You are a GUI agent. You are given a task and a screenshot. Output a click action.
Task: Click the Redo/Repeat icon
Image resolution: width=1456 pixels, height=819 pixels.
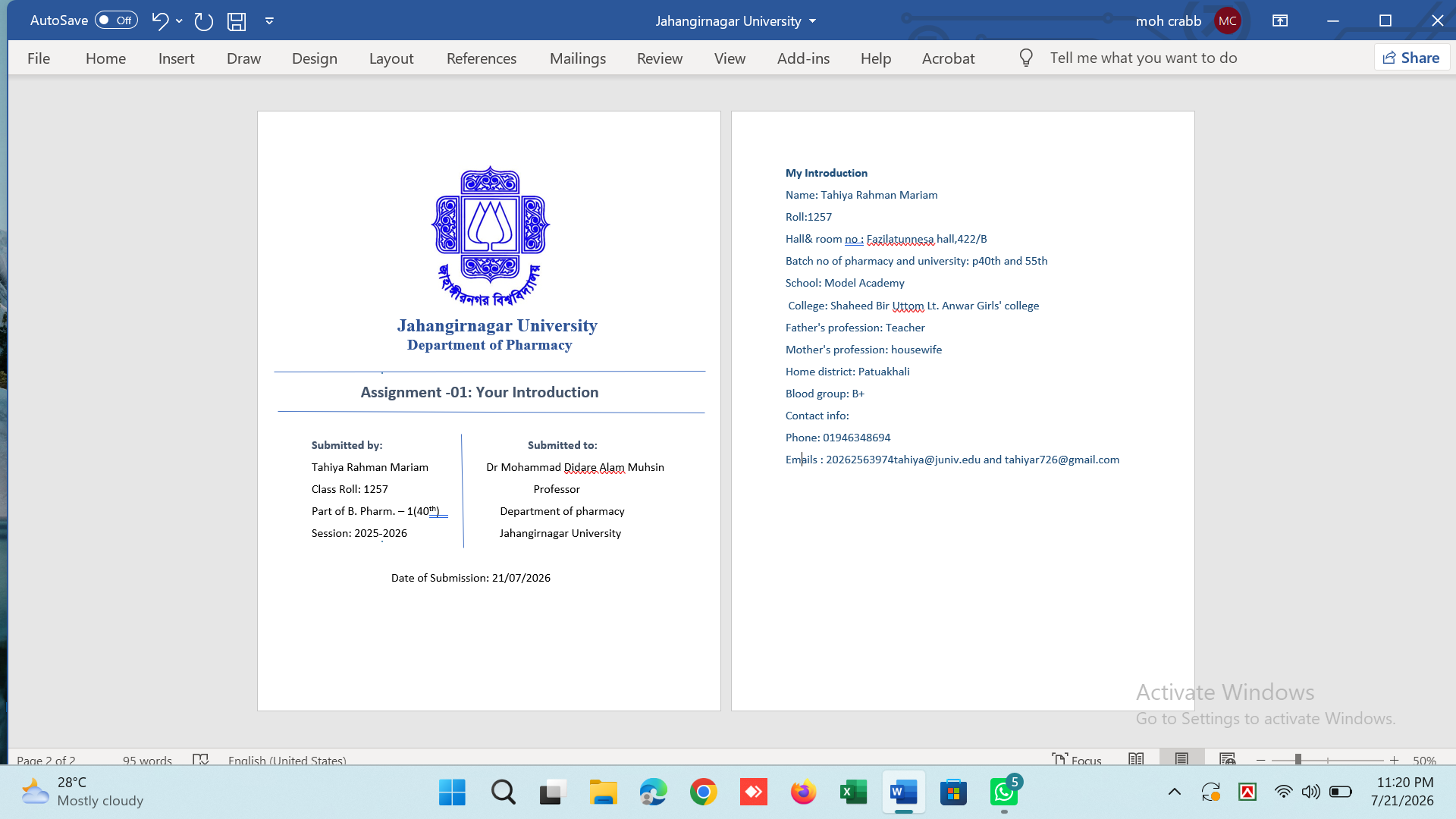[203, 21]
